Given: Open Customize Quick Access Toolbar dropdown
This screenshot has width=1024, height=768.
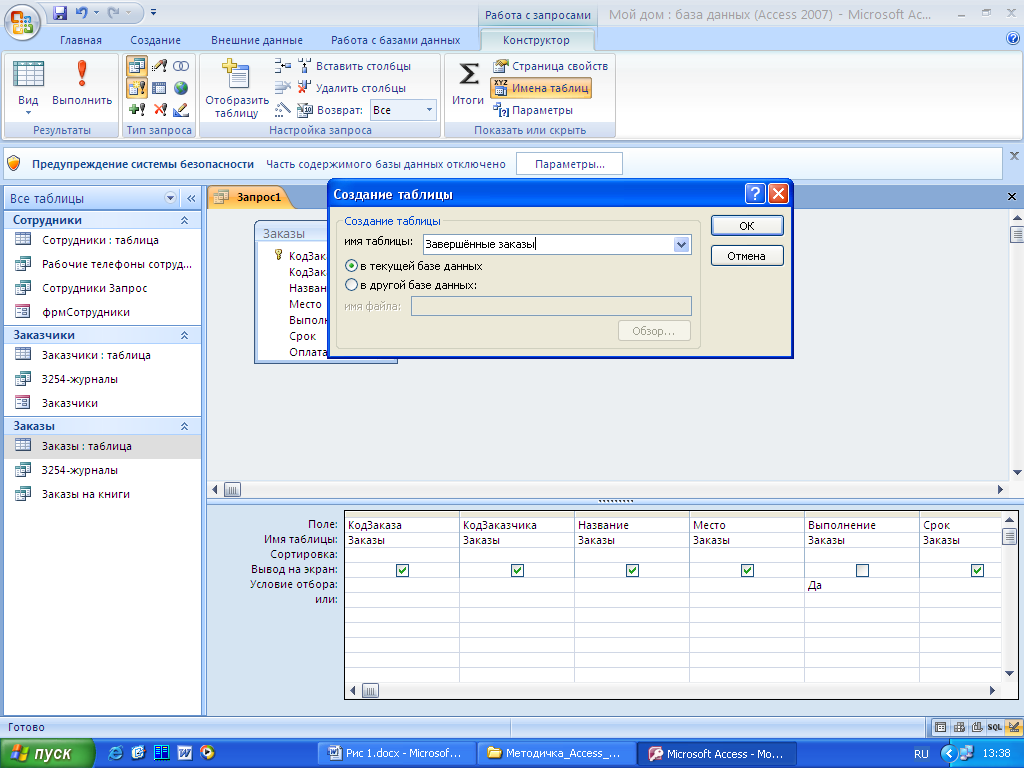Looking at the screenshot, I should [x=153, y=12].
